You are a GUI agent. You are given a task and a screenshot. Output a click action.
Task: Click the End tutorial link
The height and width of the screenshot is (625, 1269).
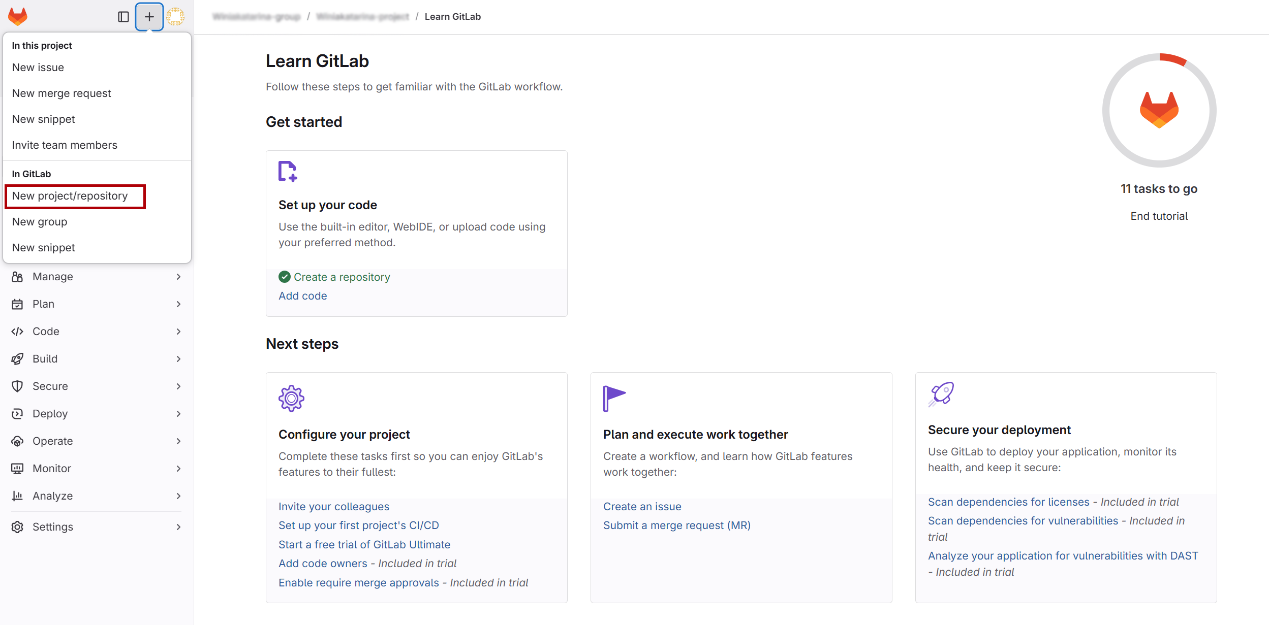pos(1159,216)
